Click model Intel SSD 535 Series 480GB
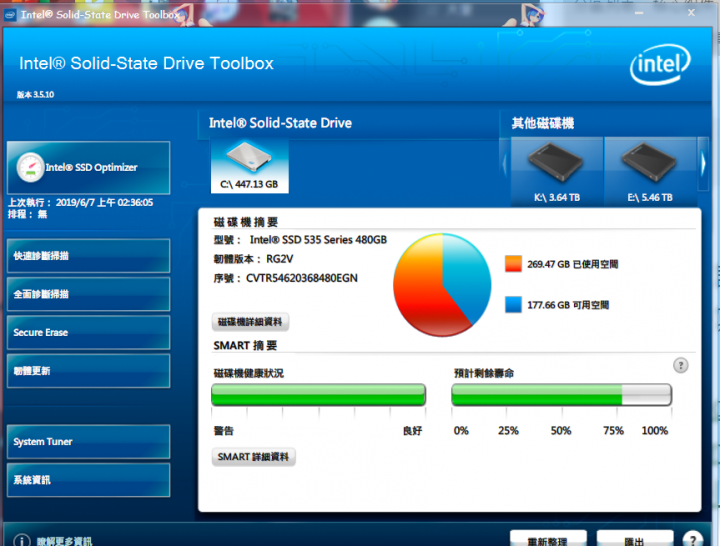 click(x=318, y=240)
